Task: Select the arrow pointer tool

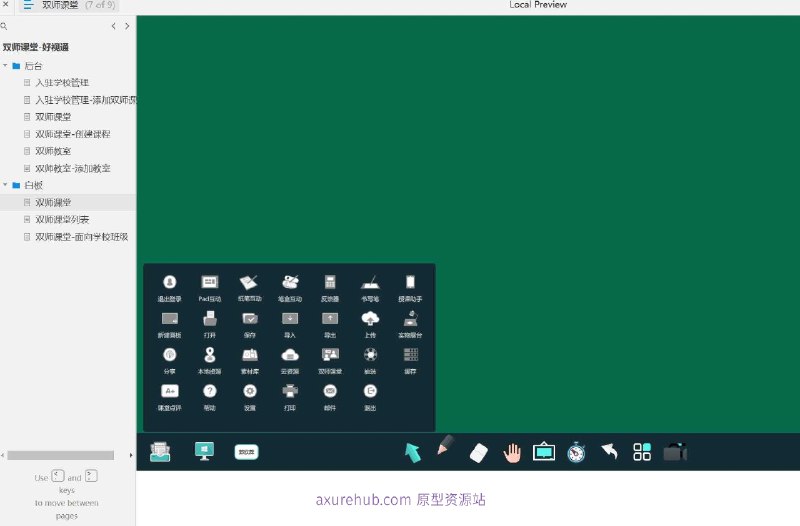Action: pos(412,453)
